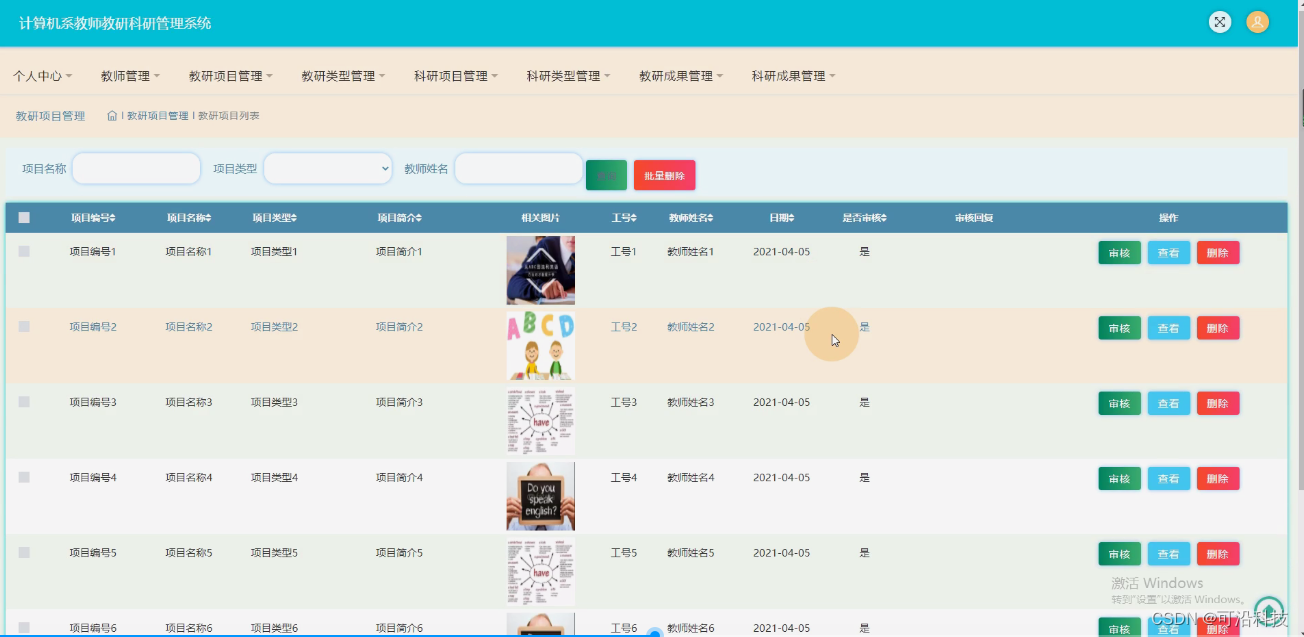
Task: Click the 教研项目列表 breadcrumb text
Action: click(x=229, y=116)
